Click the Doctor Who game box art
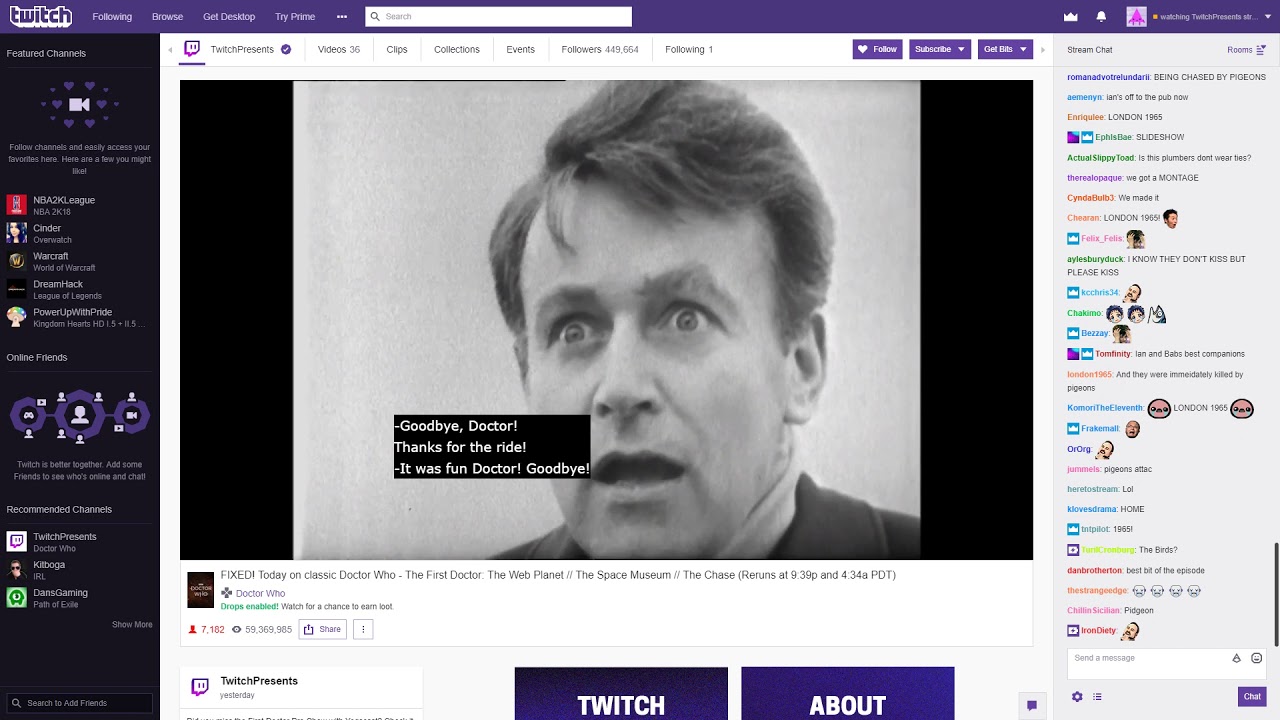The height and width of the screenshot is (720, 1280). click(x=201, y=590)
